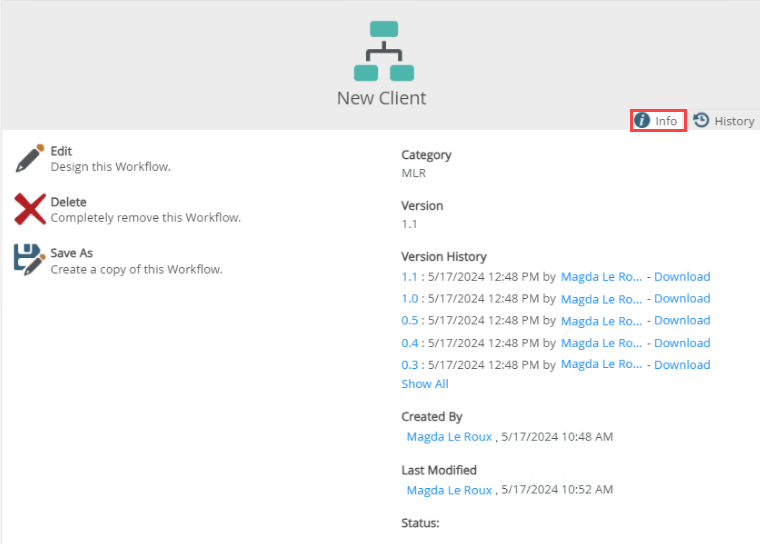Open Magda Le Roux under Created By
Screen dimensions: 760x544
(x=449, y=437)
